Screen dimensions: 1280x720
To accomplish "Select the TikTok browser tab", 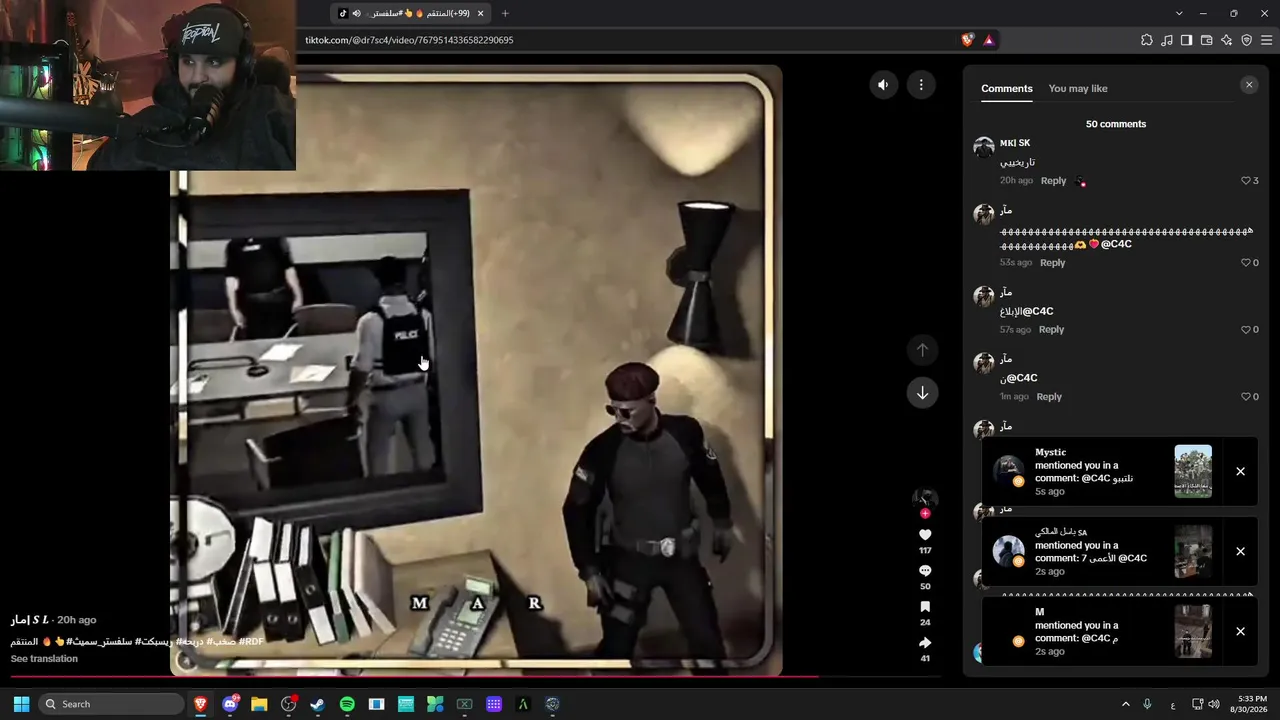I will pos(412,13).
